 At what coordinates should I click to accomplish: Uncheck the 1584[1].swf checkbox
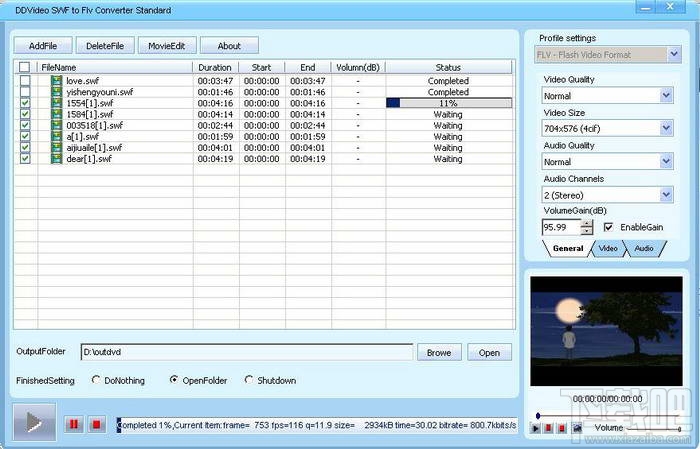tap(25, 114)
